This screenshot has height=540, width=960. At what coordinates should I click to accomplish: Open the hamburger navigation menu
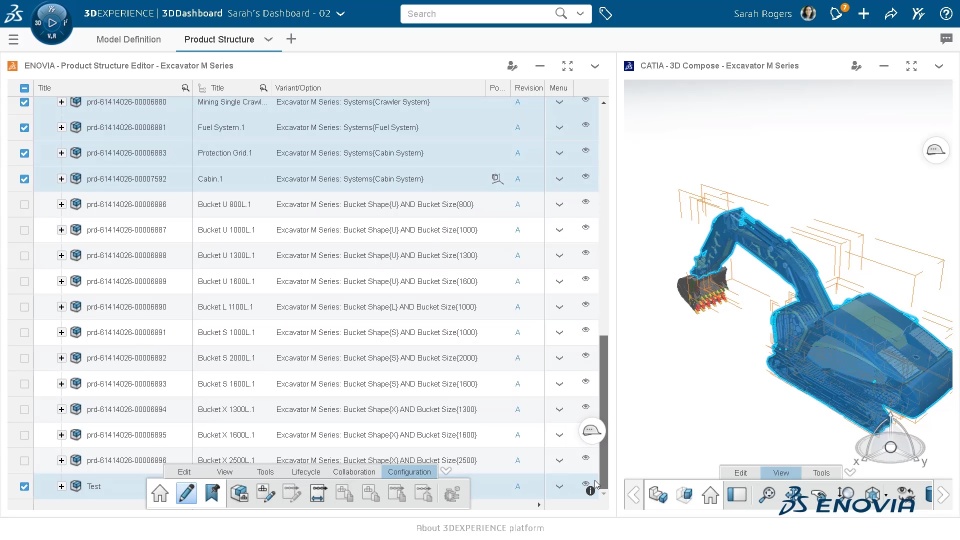pos(13,40)
